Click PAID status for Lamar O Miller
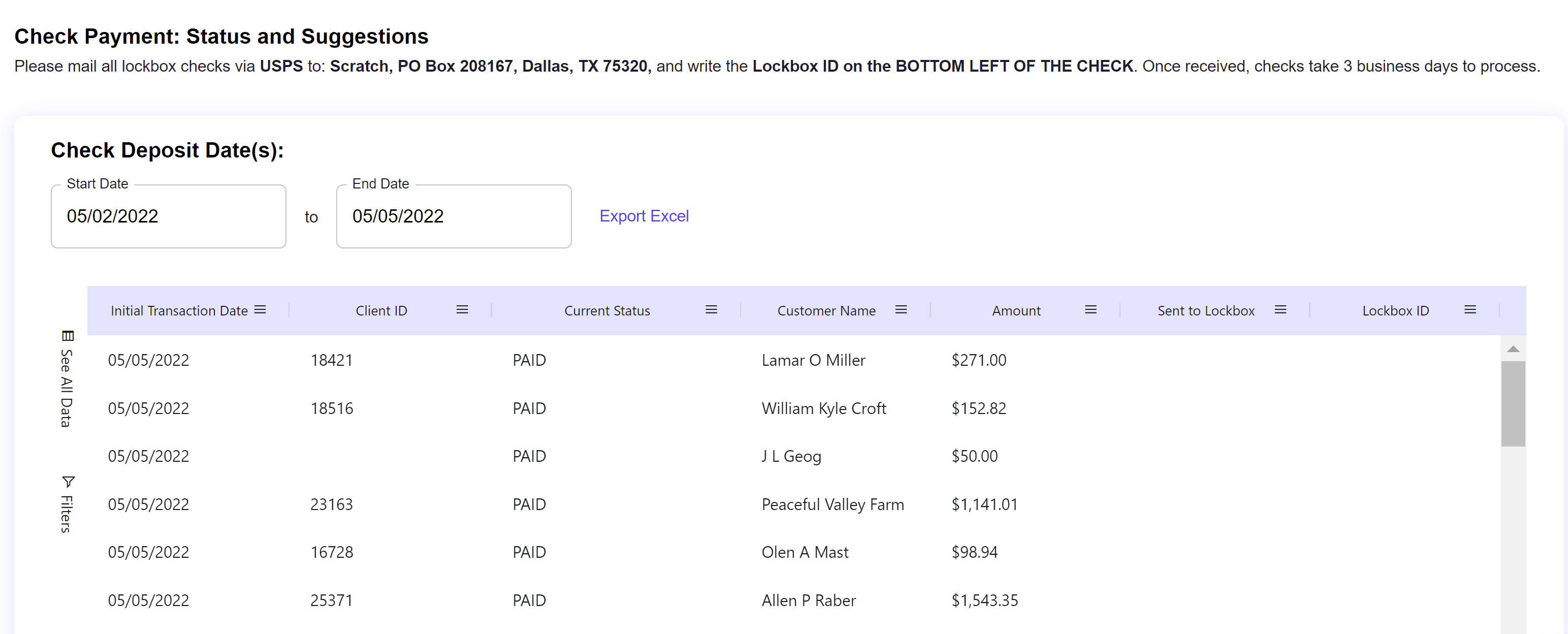The width and height of the screenshot is (1568, 634). tap(529, 360)
